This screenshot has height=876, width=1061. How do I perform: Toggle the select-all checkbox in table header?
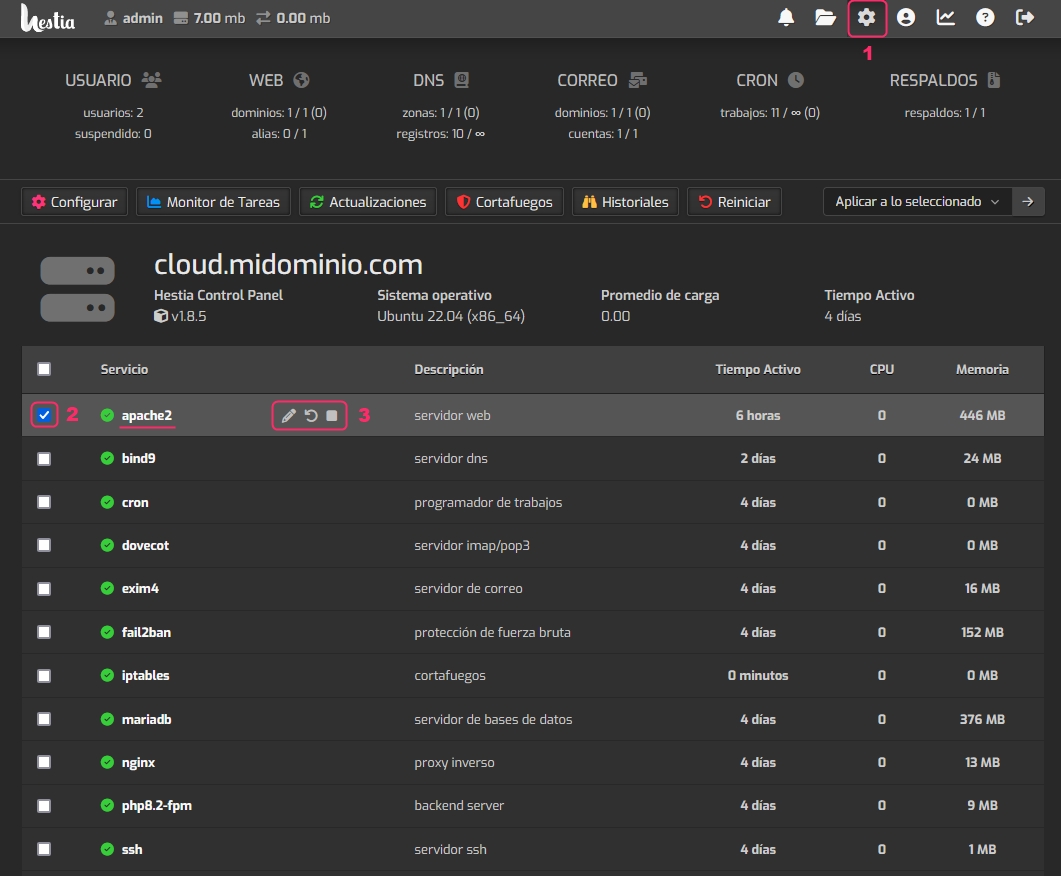tap(44, 369)
